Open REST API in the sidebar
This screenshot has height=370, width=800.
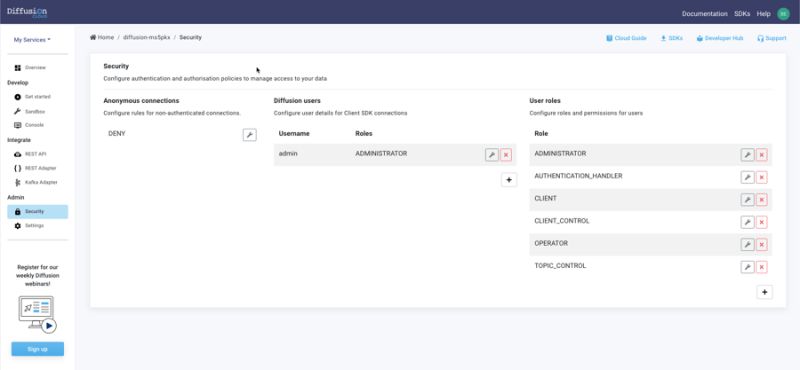[31, 154]
